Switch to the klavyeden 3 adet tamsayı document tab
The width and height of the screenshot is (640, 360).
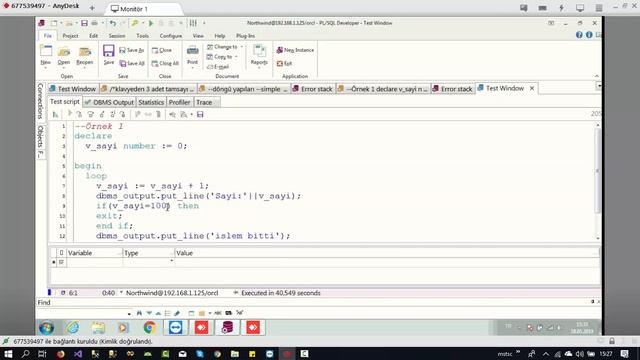tap(148, 89)
